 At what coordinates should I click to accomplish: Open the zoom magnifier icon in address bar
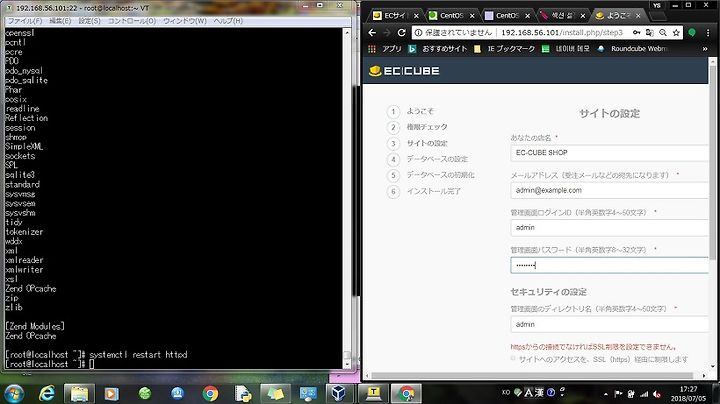(663, 33)
